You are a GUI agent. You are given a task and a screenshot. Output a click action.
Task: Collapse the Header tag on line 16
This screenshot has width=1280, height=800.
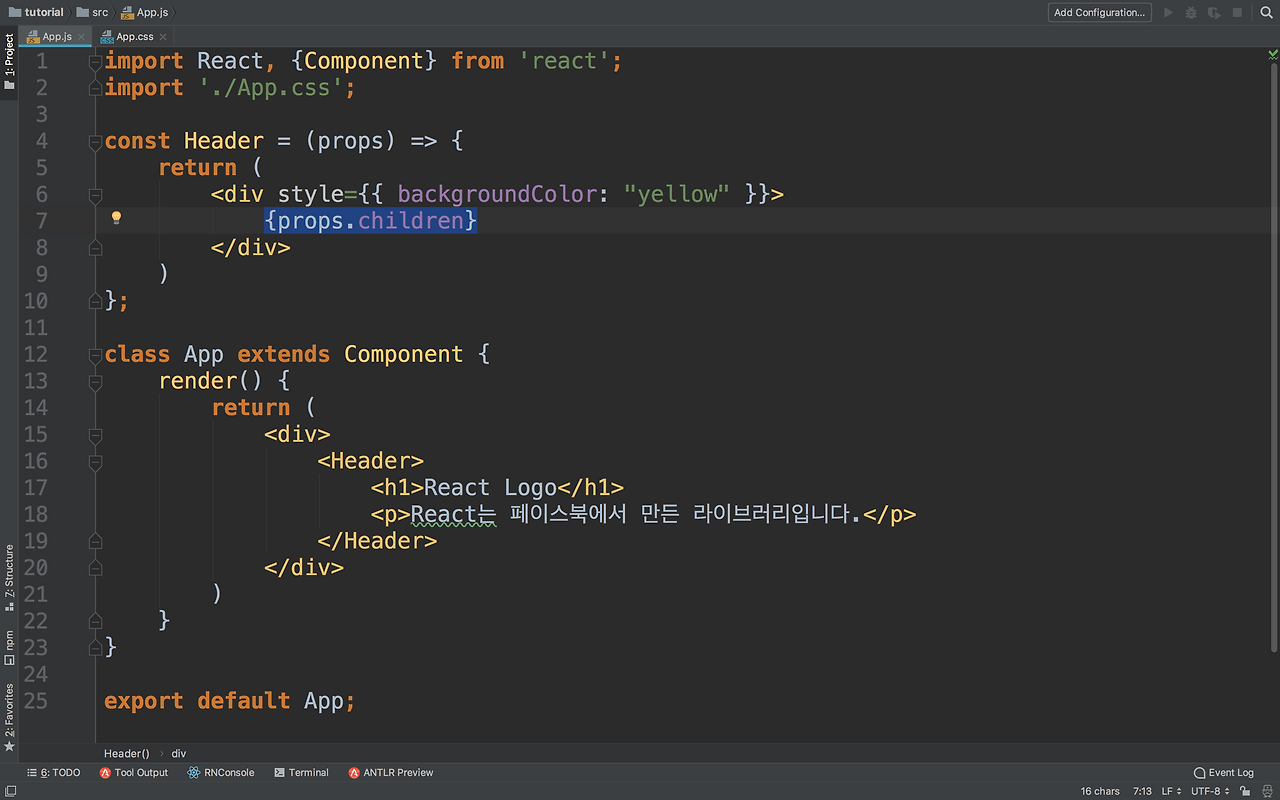pos(95,462)
